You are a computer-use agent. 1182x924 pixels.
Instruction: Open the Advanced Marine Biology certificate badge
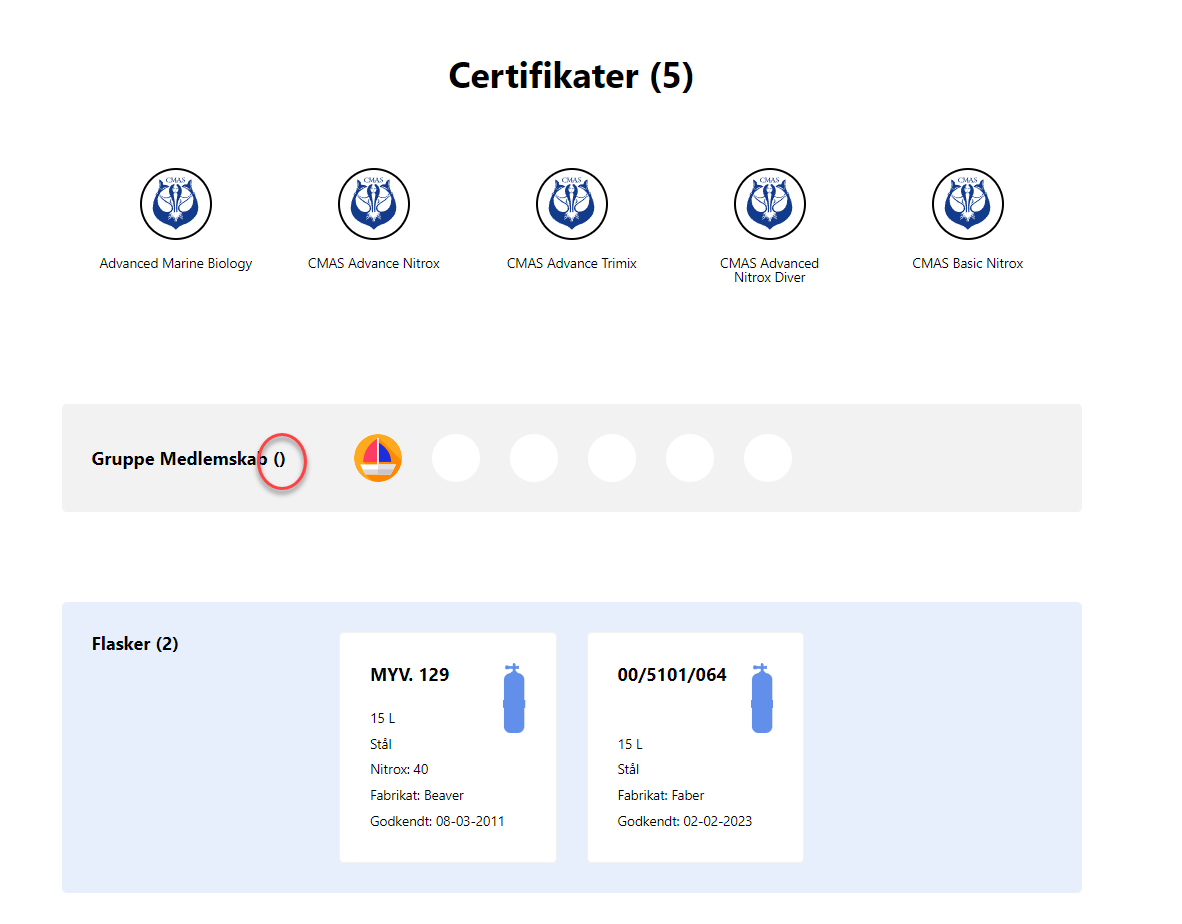(x=176, y=203)
